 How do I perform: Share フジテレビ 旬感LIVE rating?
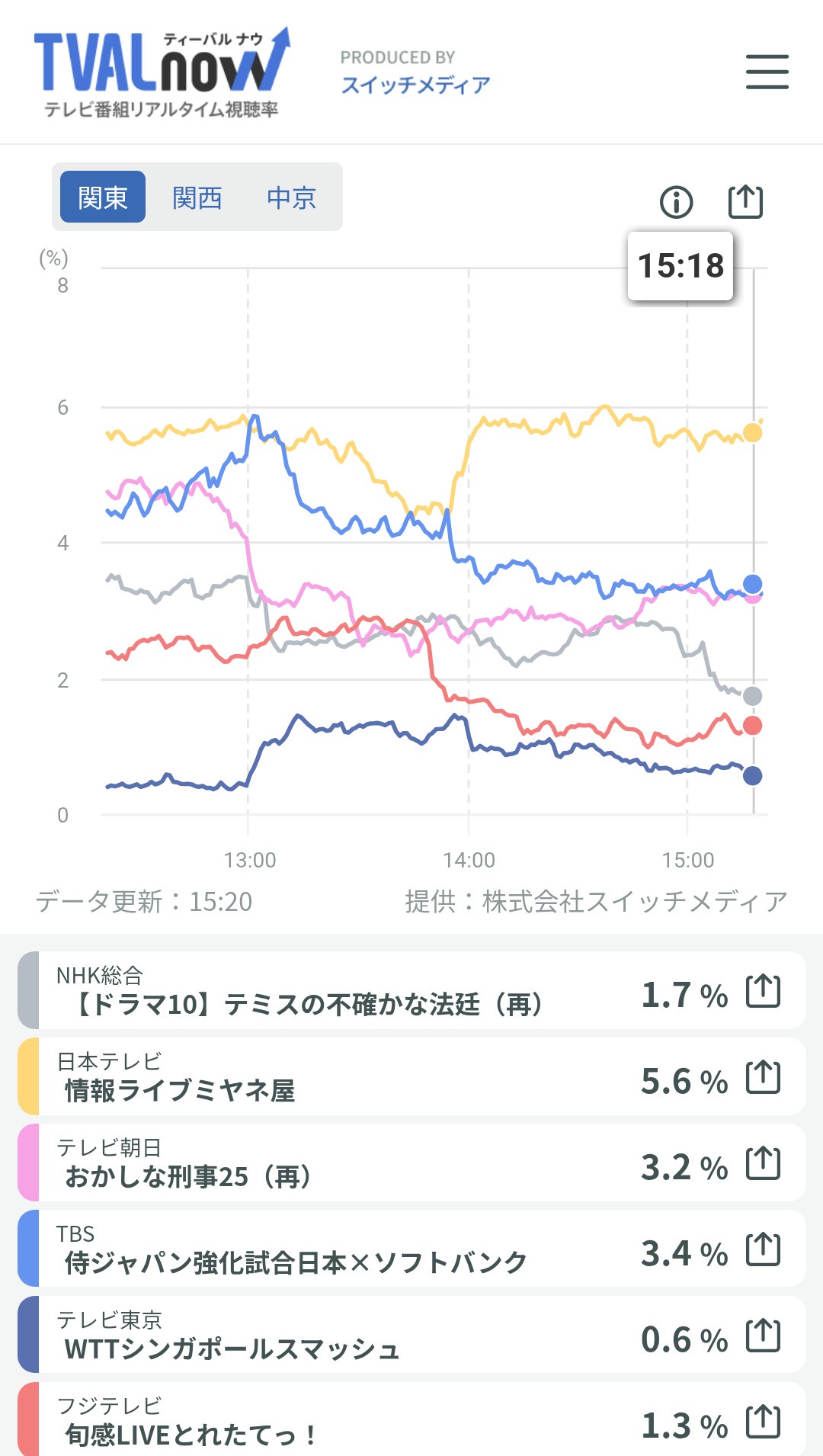click(763, 1422)
